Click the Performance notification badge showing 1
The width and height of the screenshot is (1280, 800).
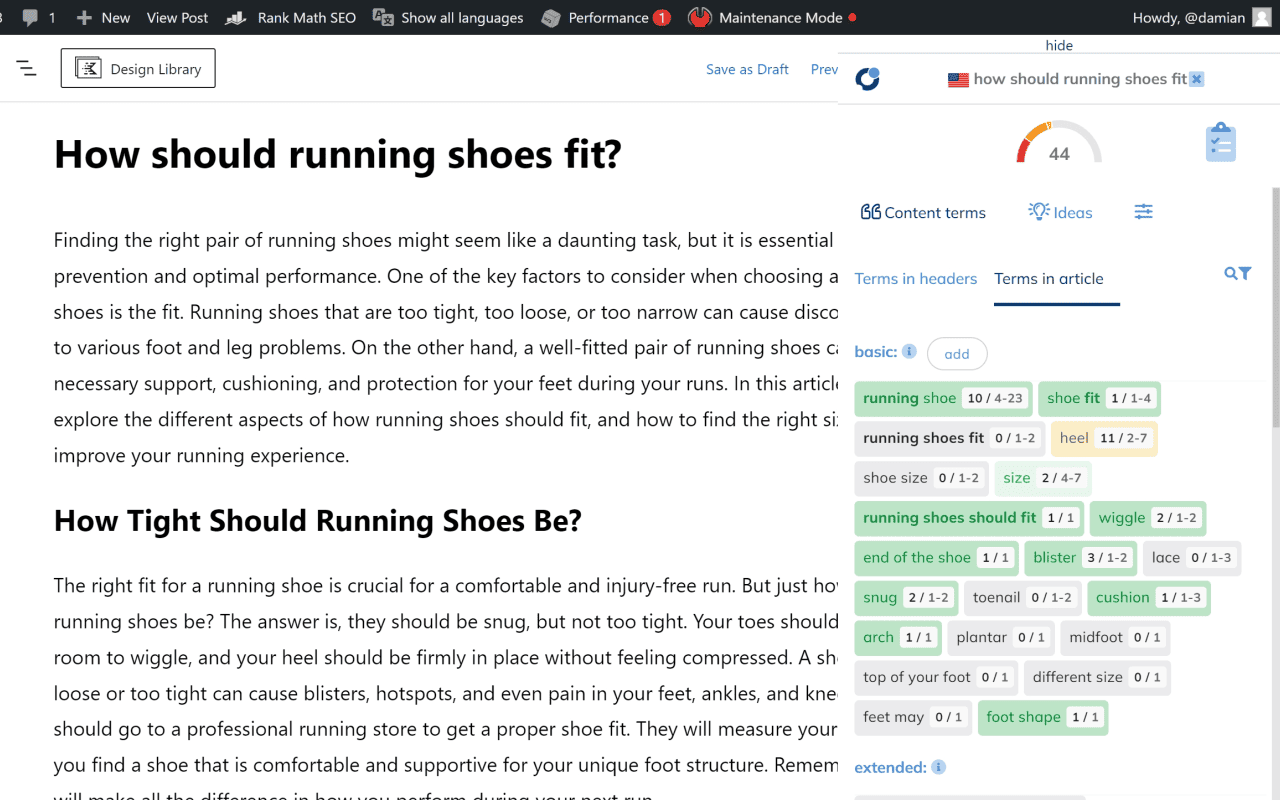pos(661,17)
